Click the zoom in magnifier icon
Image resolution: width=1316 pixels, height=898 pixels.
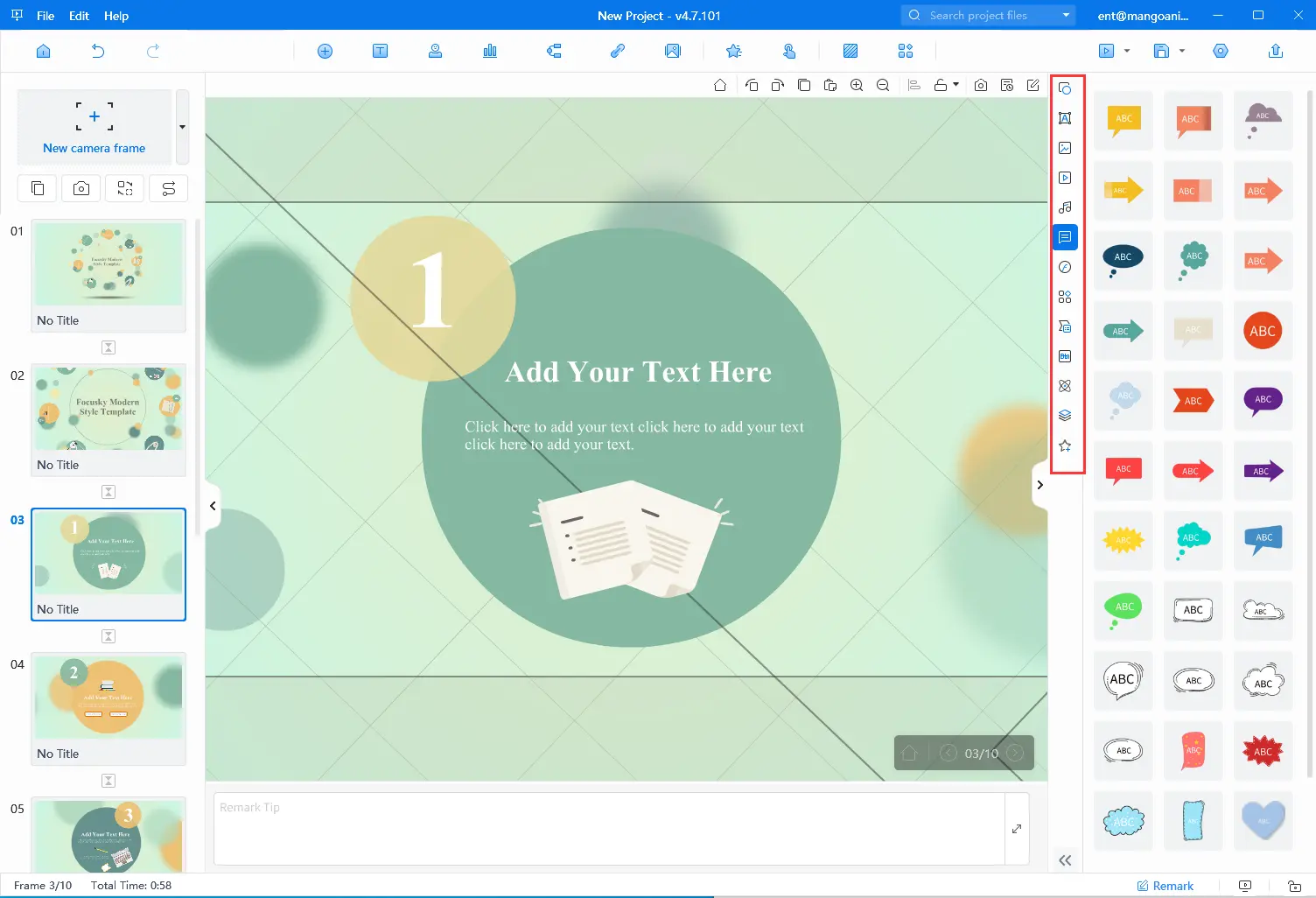pyautogui.click(x=857, y=85)
